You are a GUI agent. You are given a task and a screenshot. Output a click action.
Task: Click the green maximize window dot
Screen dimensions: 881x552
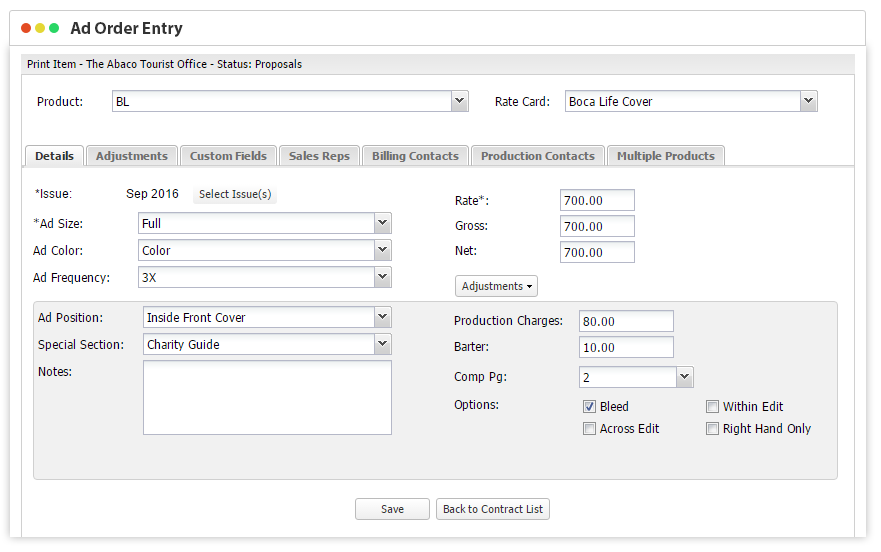(x=54, y=28)
